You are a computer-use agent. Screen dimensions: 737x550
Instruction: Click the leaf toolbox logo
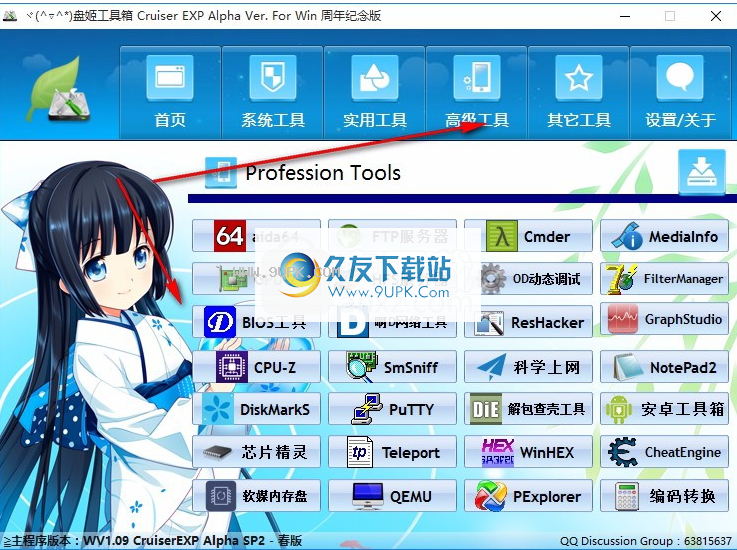pos(58,89)
